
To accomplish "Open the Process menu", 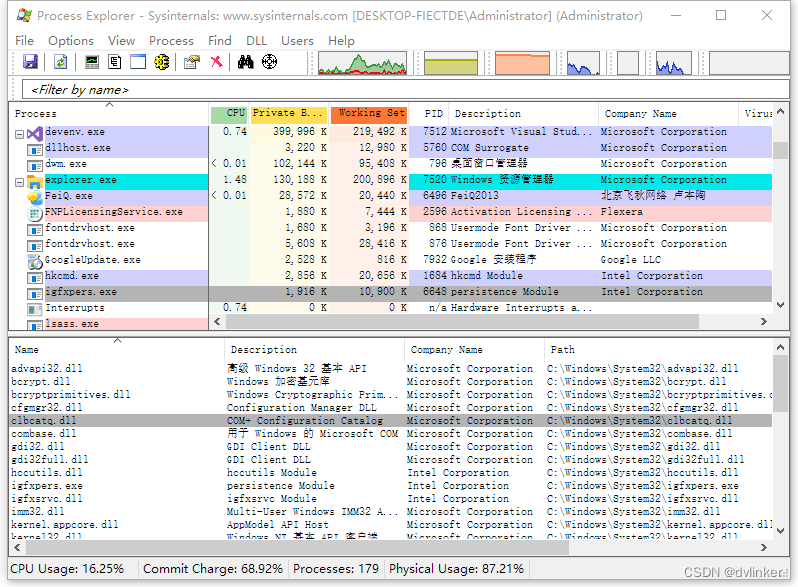I will coord(171,41).
